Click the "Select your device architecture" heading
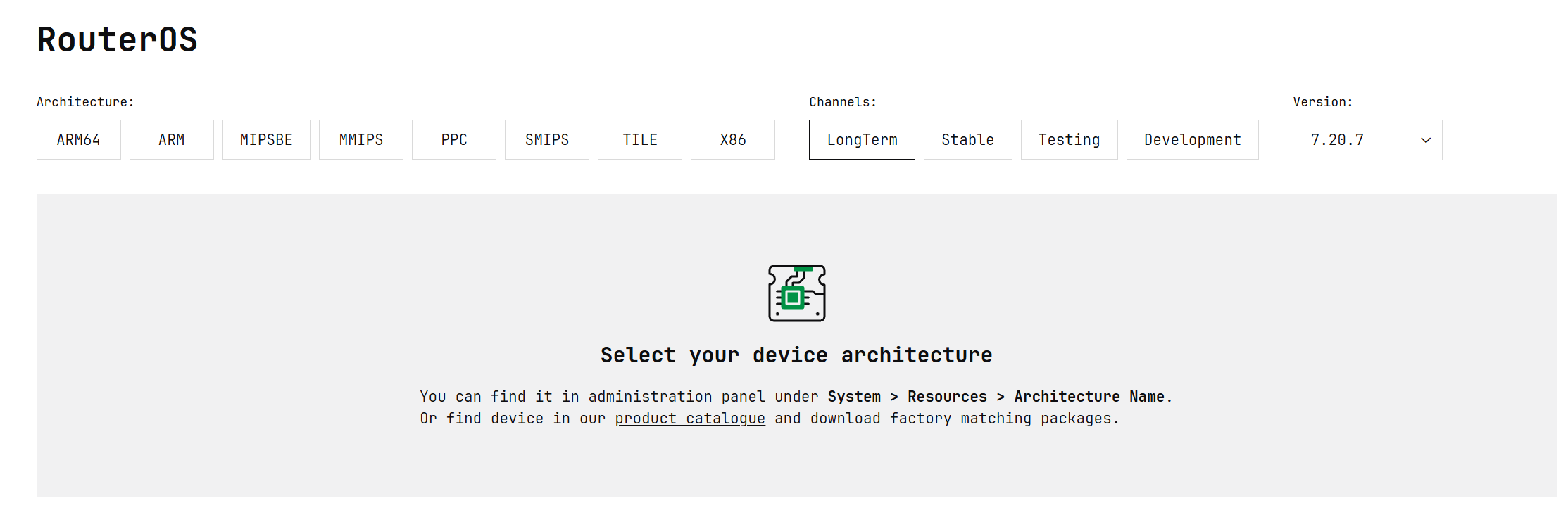1568x529 pixels. click(x=796, y=355)
